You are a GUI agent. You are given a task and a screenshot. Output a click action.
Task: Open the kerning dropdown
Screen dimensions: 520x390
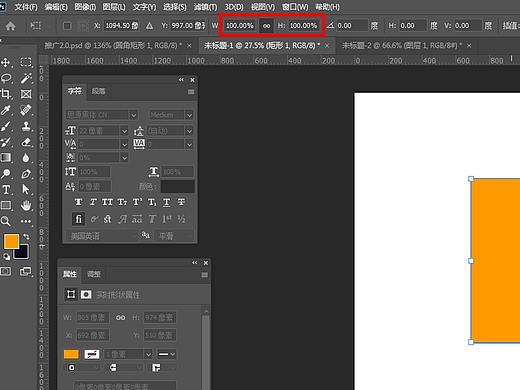tap(124, 144)
